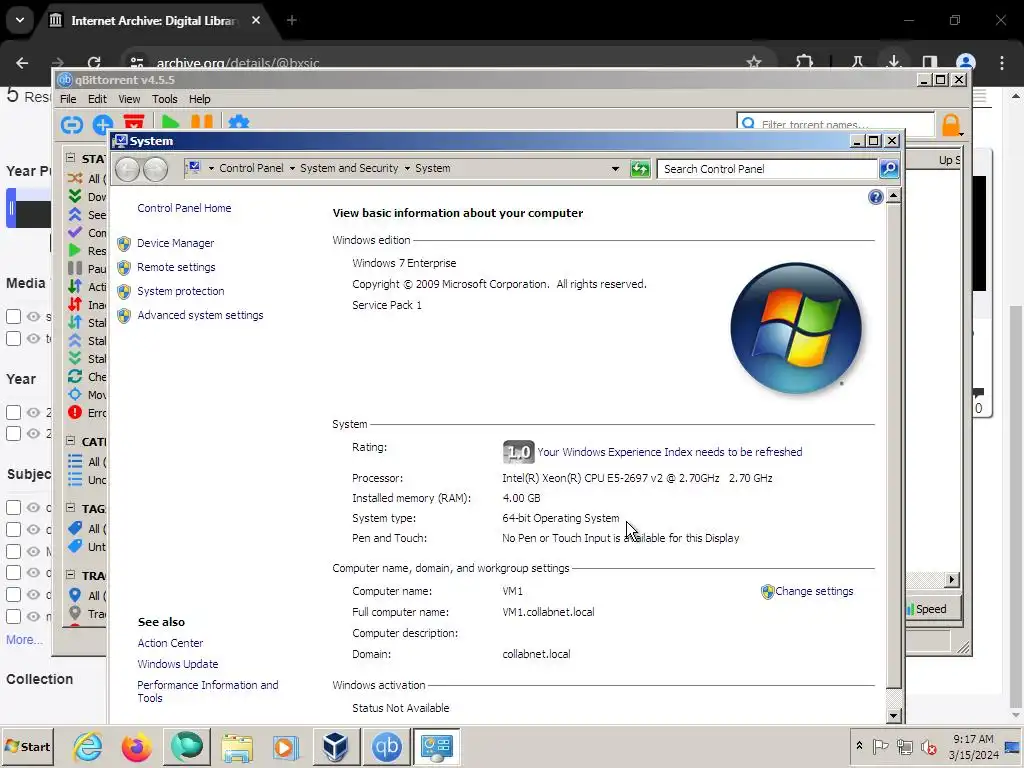Click the qBittorrent taskbar button
The image size is (1024, 768).
coord(387,746)
